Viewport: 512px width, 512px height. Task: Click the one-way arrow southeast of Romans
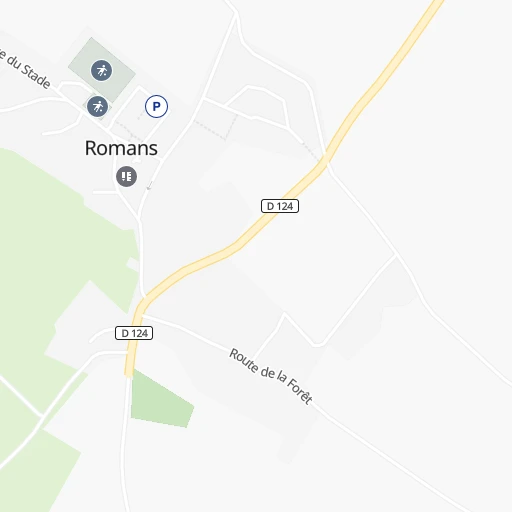[x=150, y=186]
